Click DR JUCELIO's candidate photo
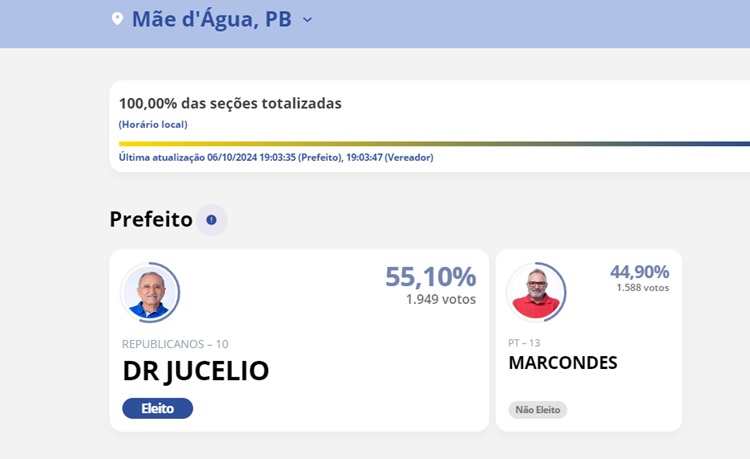This screenshot has height=459, width=750. [x=150, y=293]
